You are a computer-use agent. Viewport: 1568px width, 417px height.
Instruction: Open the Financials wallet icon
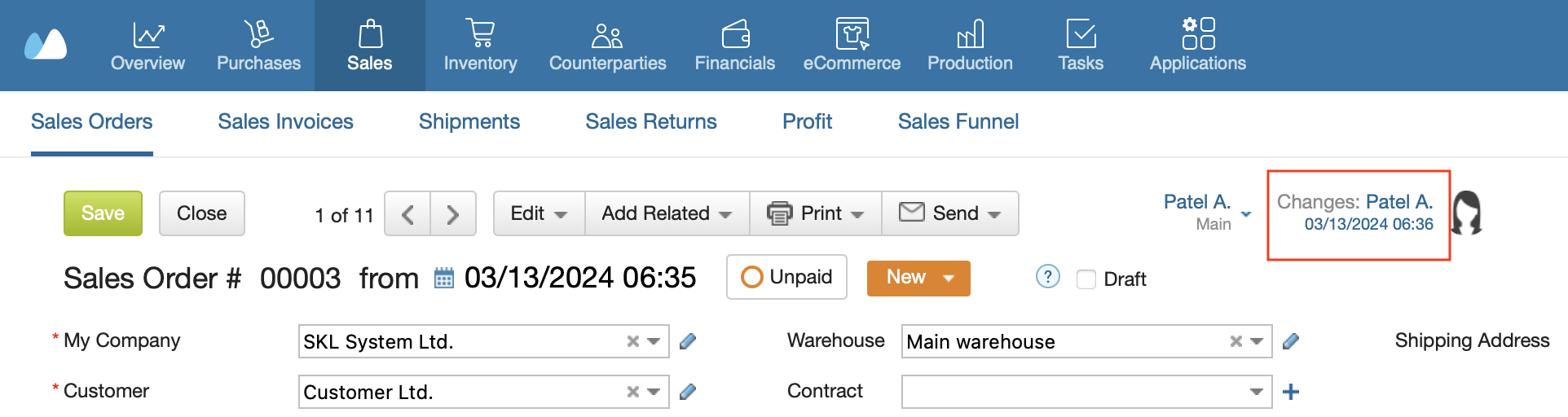(x=735, y=34)
